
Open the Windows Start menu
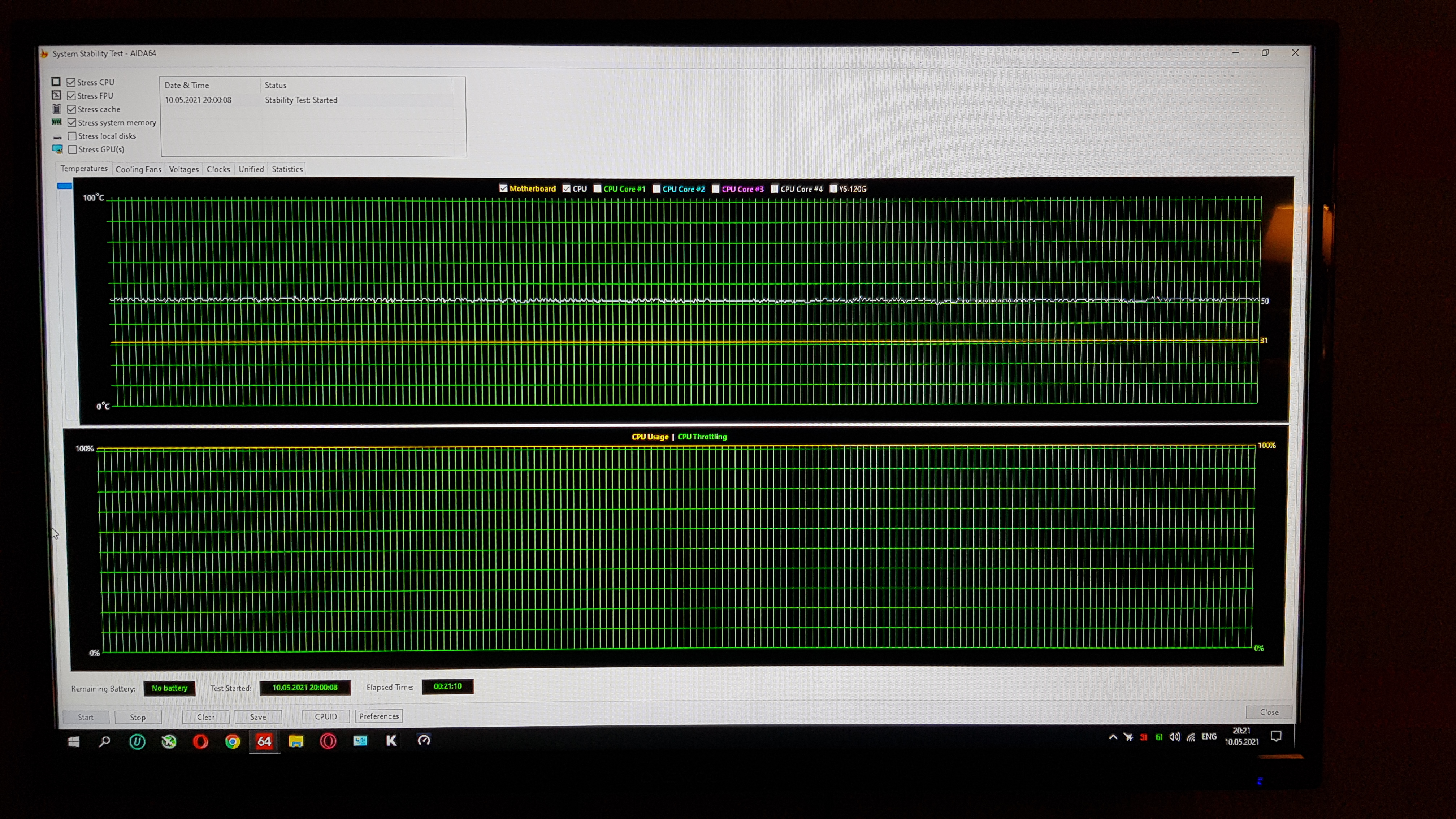click(x=73, y=742)
